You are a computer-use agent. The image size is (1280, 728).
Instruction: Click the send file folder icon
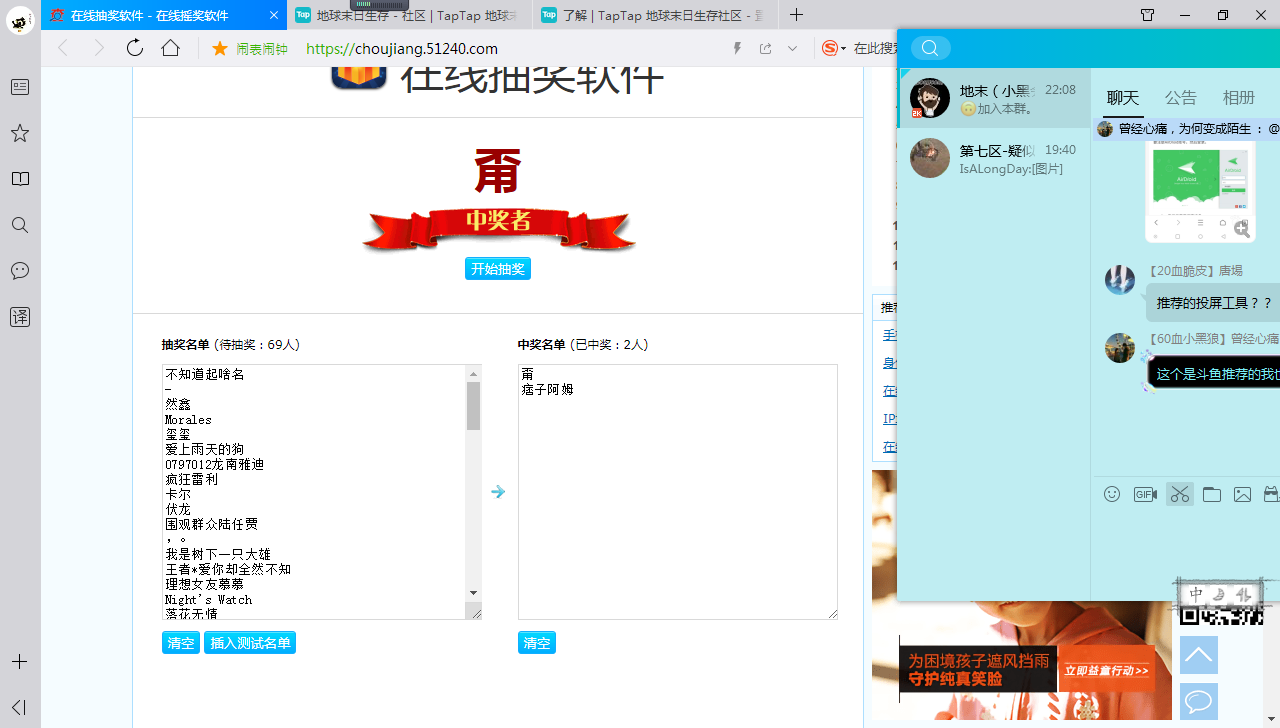click(1212, 494)
